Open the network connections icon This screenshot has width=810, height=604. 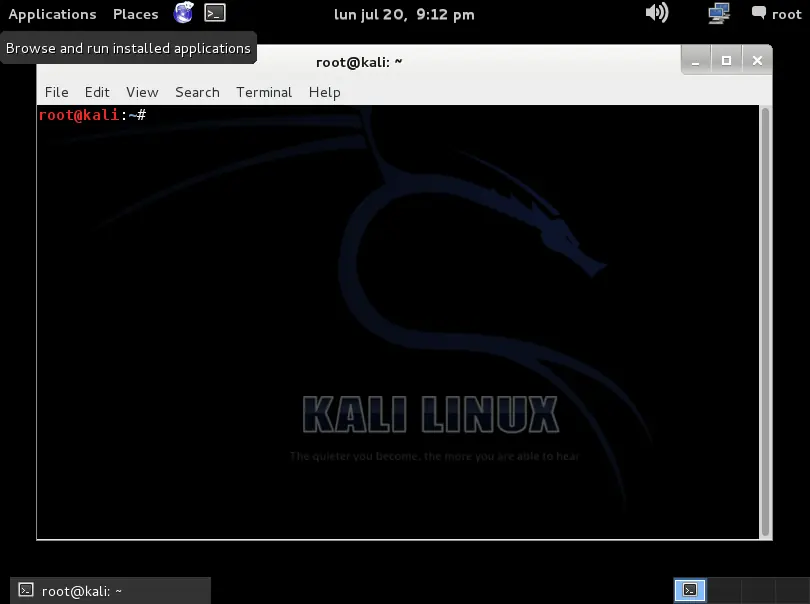[x=719, y=13]
